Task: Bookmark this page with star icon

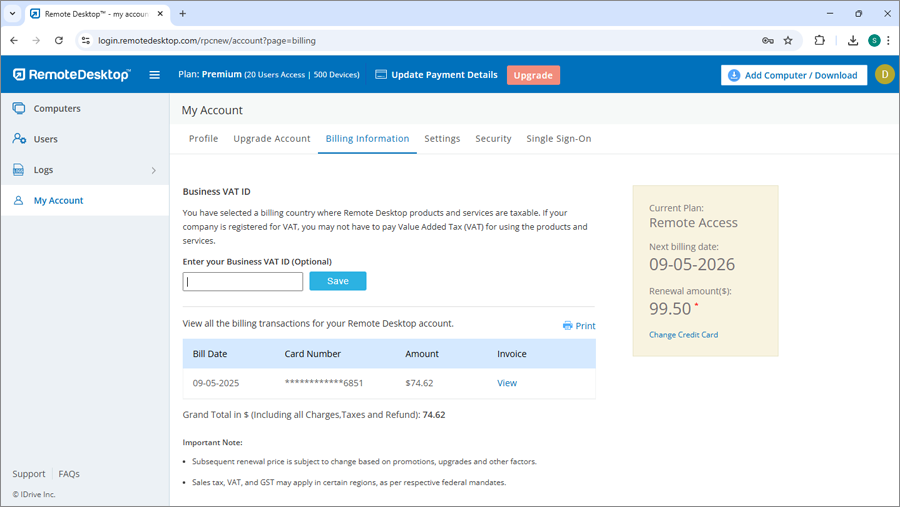Action: click(x=788, y=41)
